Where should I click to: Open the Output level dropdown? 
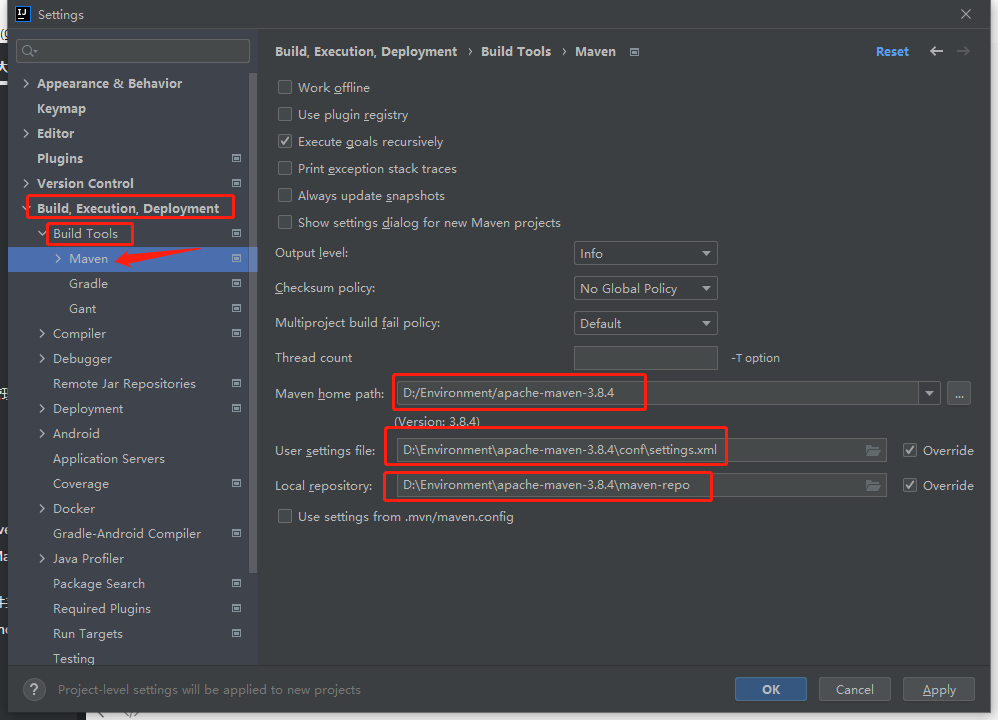coord(645,253)
